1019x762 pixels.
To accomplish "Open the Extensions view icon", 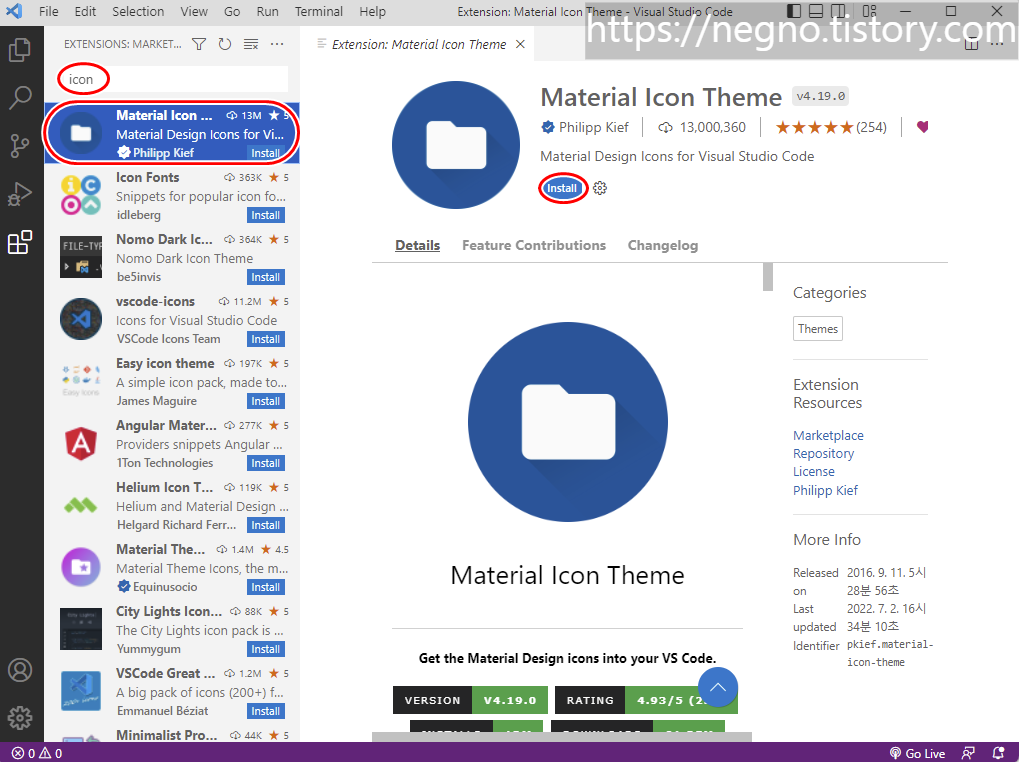I will pyautogui.click(x=20, y=242).
